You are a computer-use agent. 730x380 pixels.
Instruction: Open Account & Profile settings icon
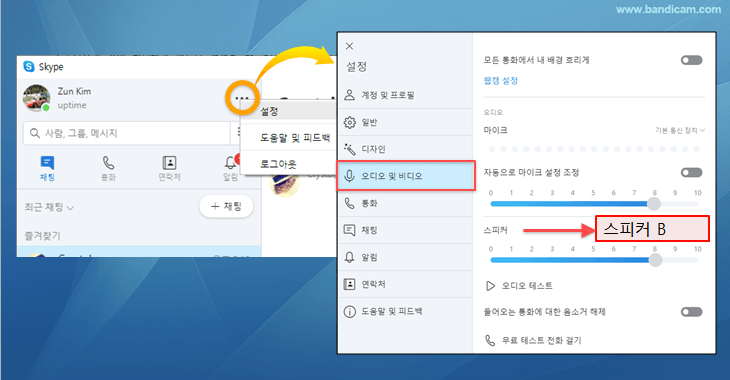coord(349,95)
